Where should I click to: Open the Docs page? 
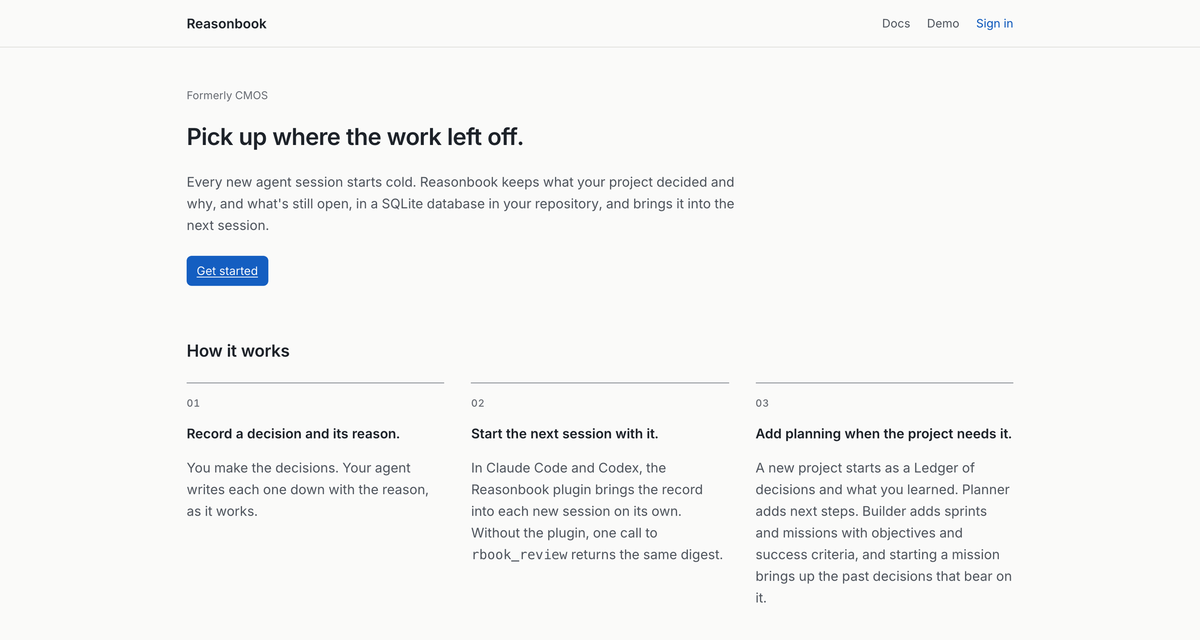tap(896, 23)
